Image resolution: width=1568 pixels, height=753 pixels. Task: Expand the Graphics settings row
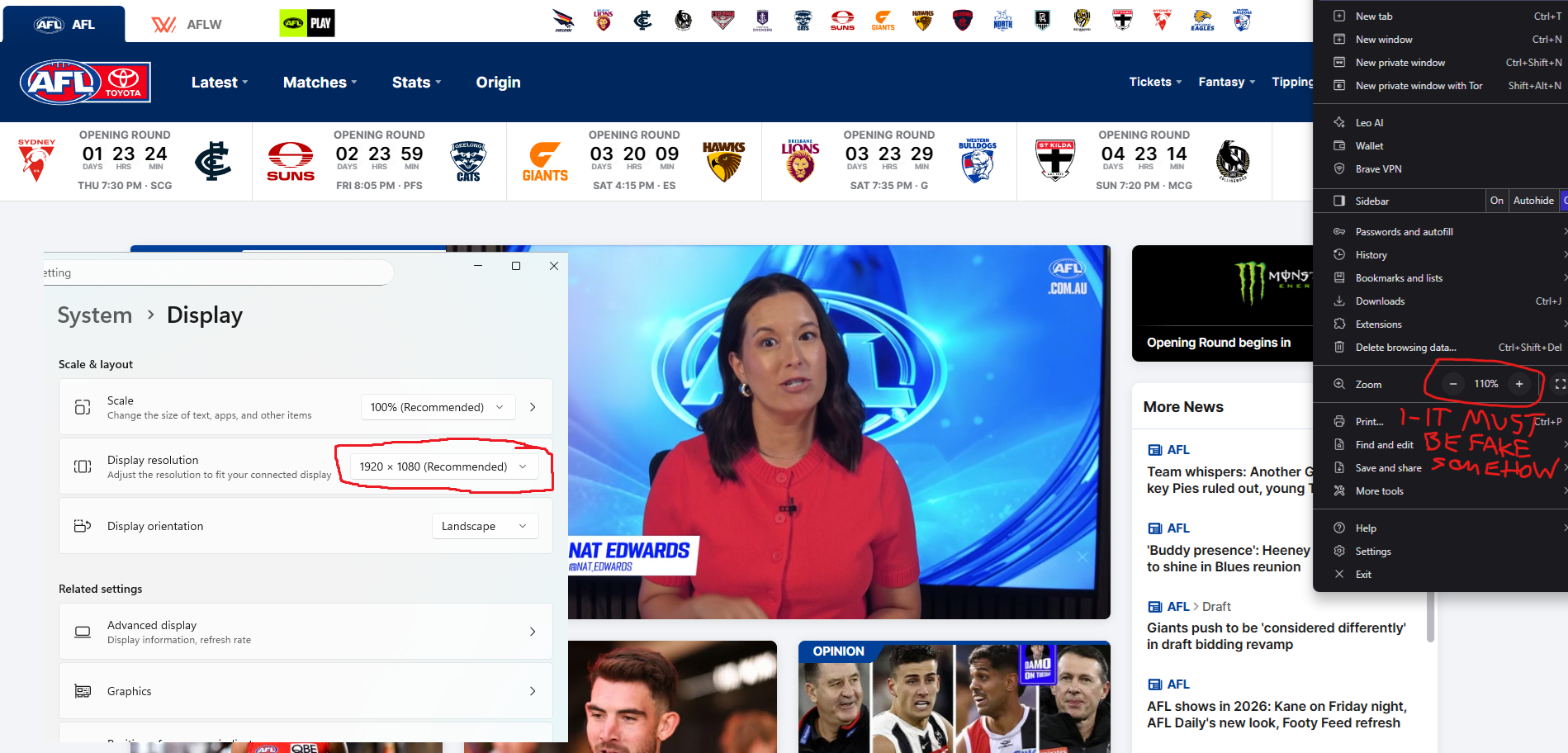(306, 691)
